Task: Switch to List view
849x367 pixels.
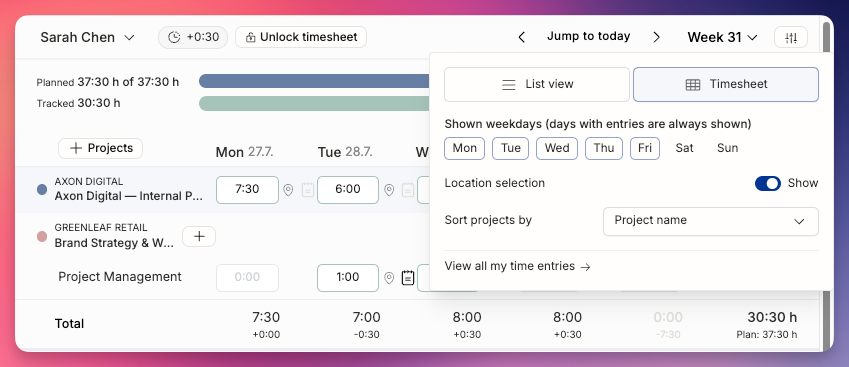Action: 537,84
